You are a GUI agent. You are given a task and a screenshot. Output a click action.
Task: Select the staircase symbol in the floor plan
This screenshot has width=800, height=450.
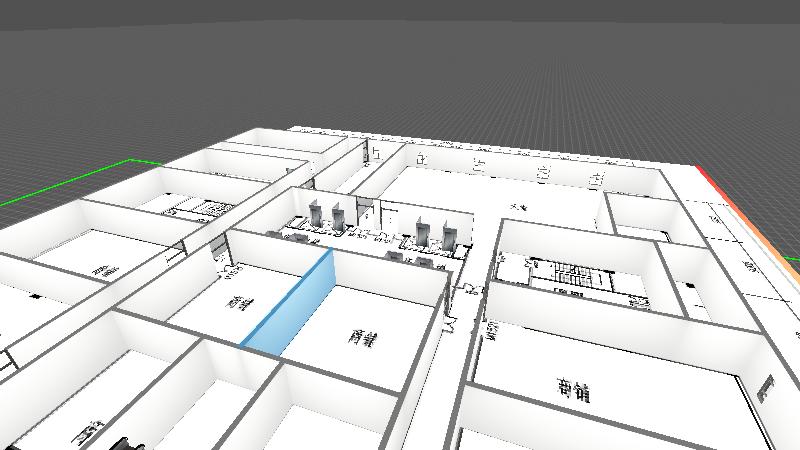click(x=572, y=273)
